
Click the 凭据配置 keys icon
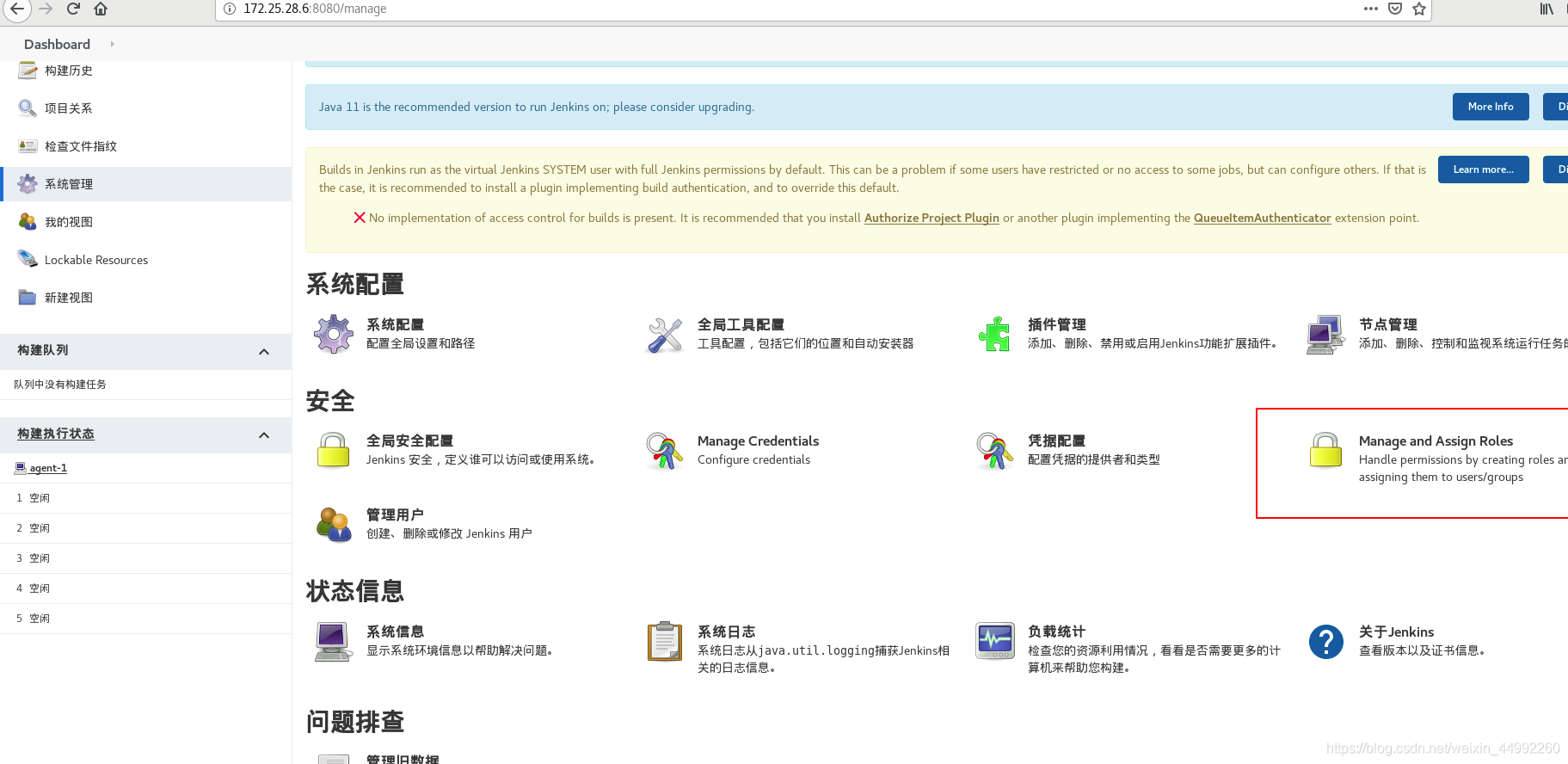995,451
